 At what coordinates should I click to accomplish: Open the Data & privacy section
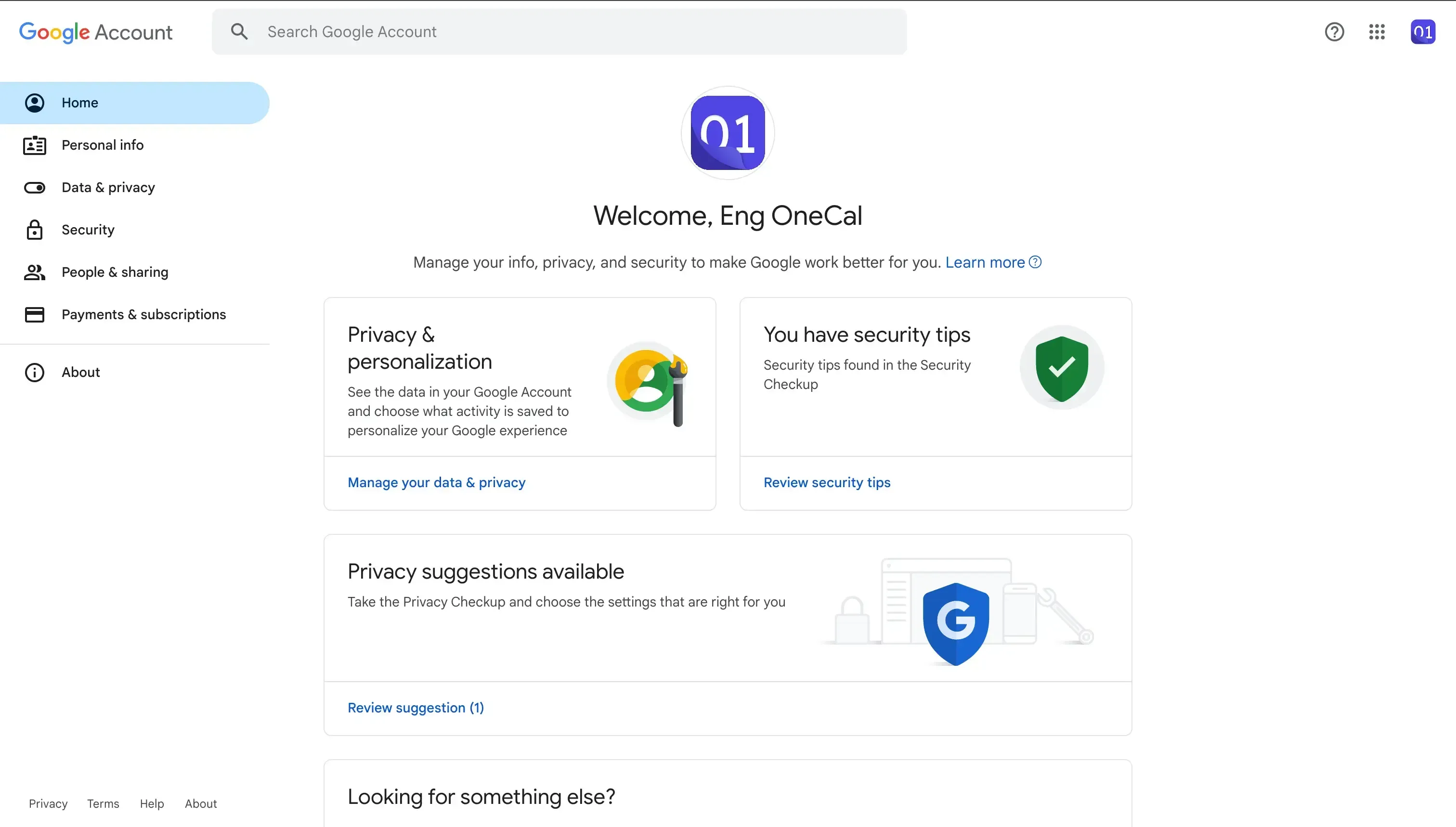(x=108, y=187)
